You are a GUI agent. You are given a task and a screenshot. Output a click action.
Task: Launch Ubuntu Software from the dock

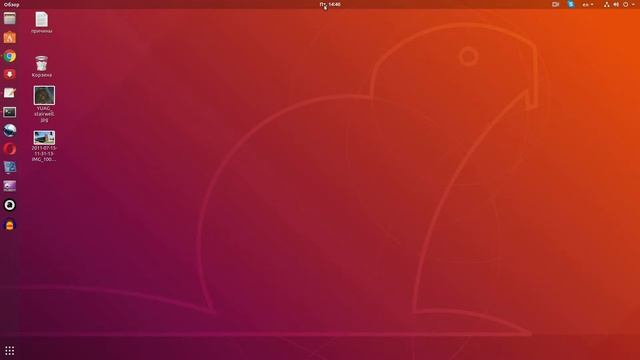coord(10,38)
